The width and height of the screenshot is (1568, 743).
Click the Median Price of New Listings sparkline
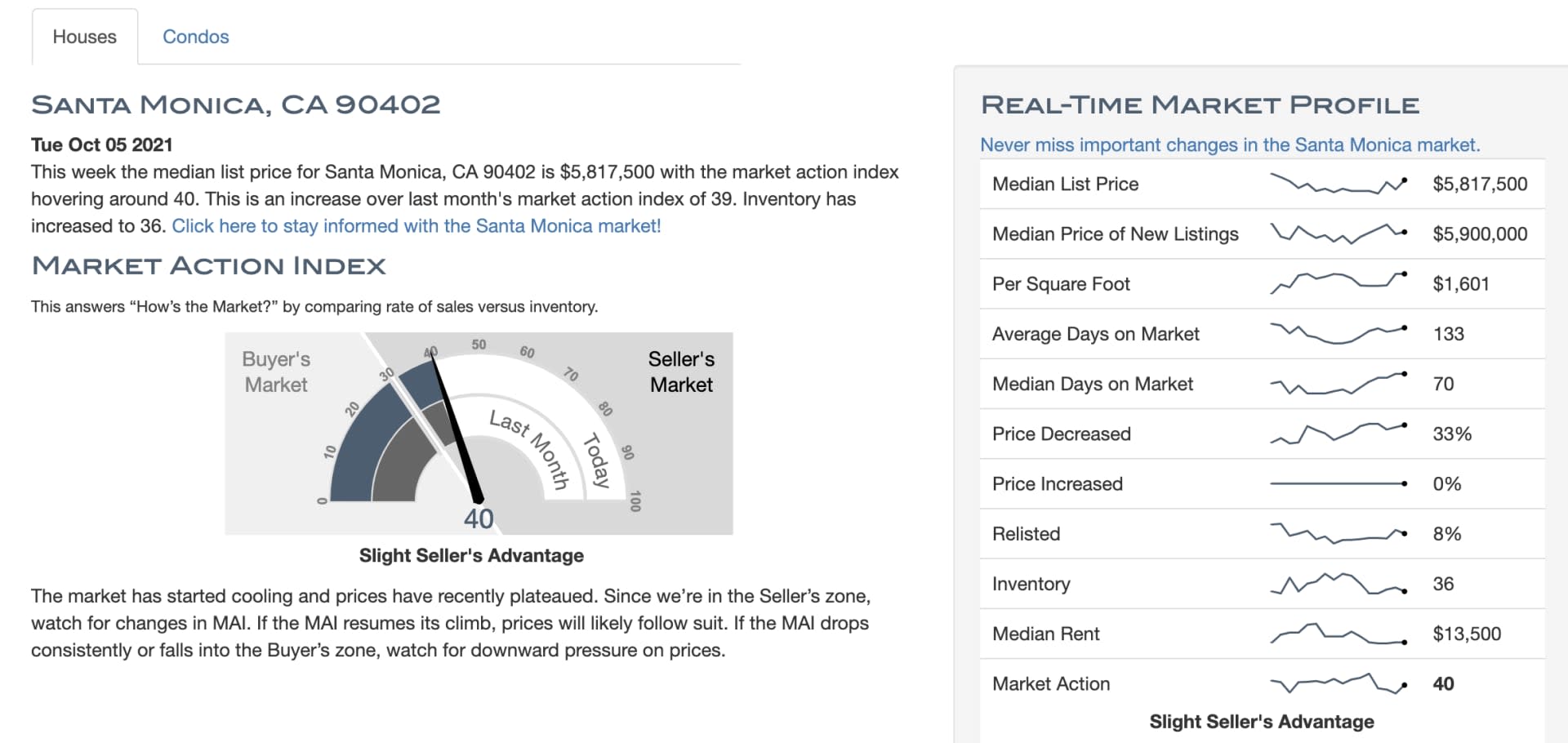pyautogui.click(x=1339, y=234)
